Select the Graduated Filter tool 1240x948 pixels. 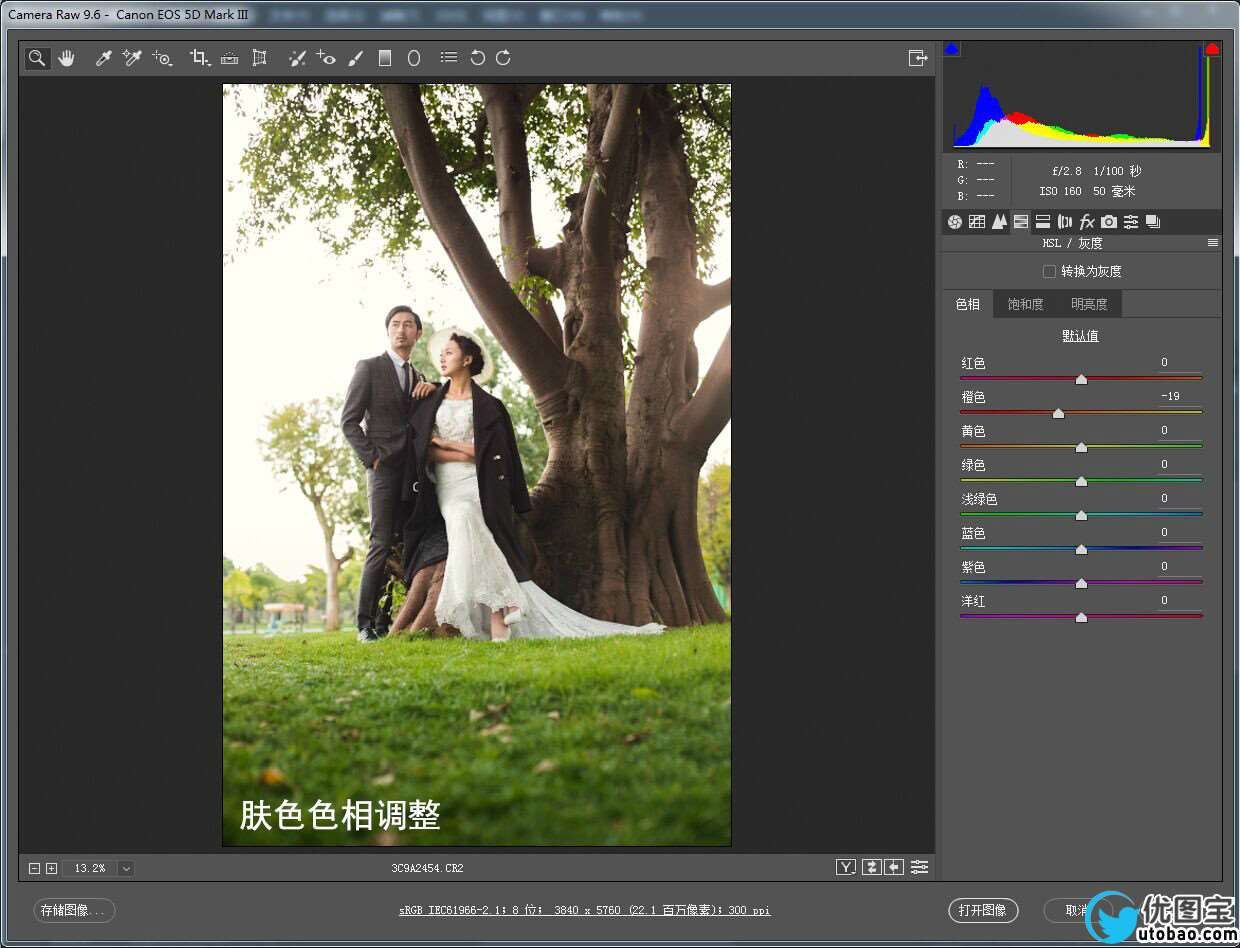click(385, 58)
